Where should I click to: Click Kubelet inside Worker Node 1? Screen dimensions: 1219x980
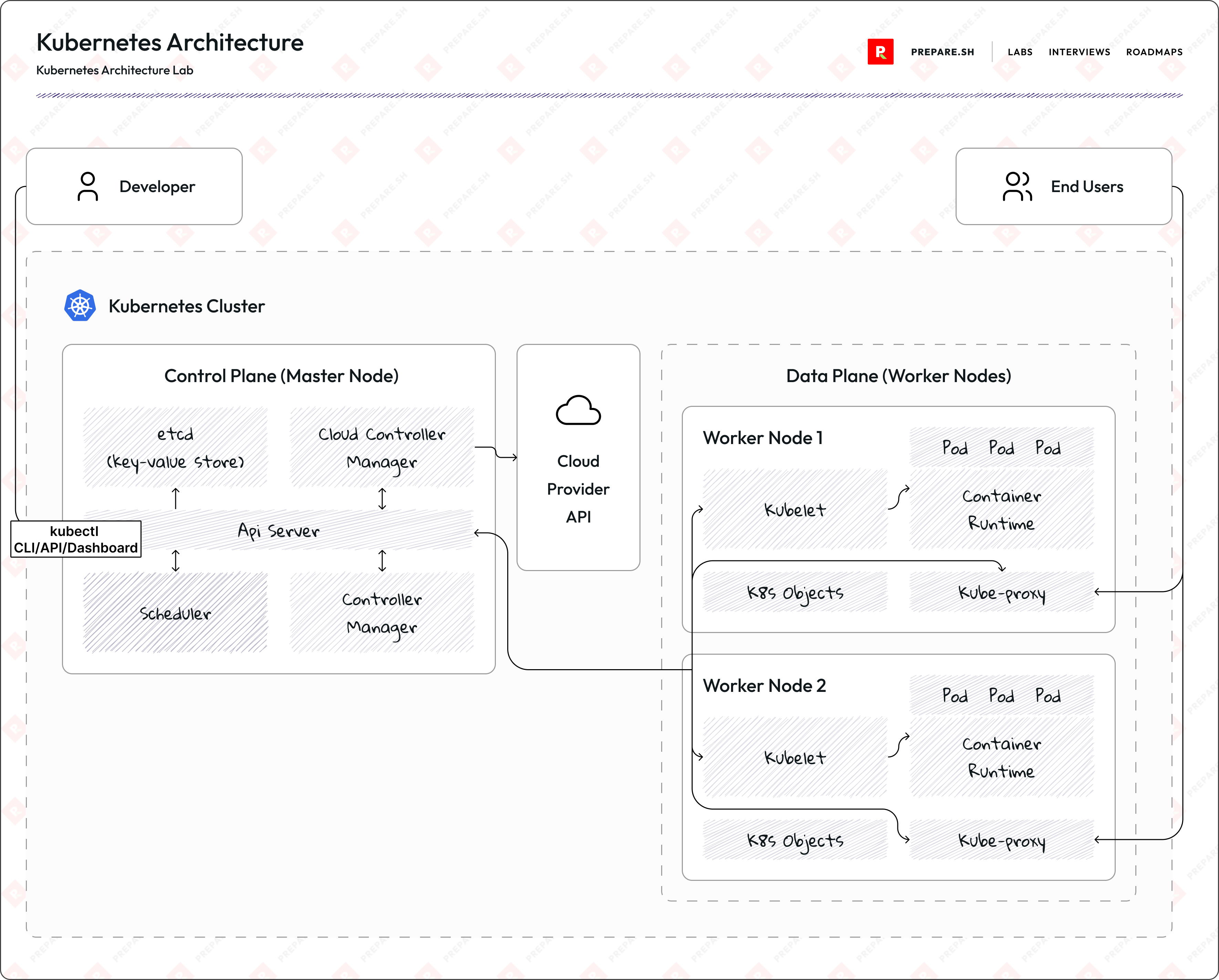click(x=794, y=510)
